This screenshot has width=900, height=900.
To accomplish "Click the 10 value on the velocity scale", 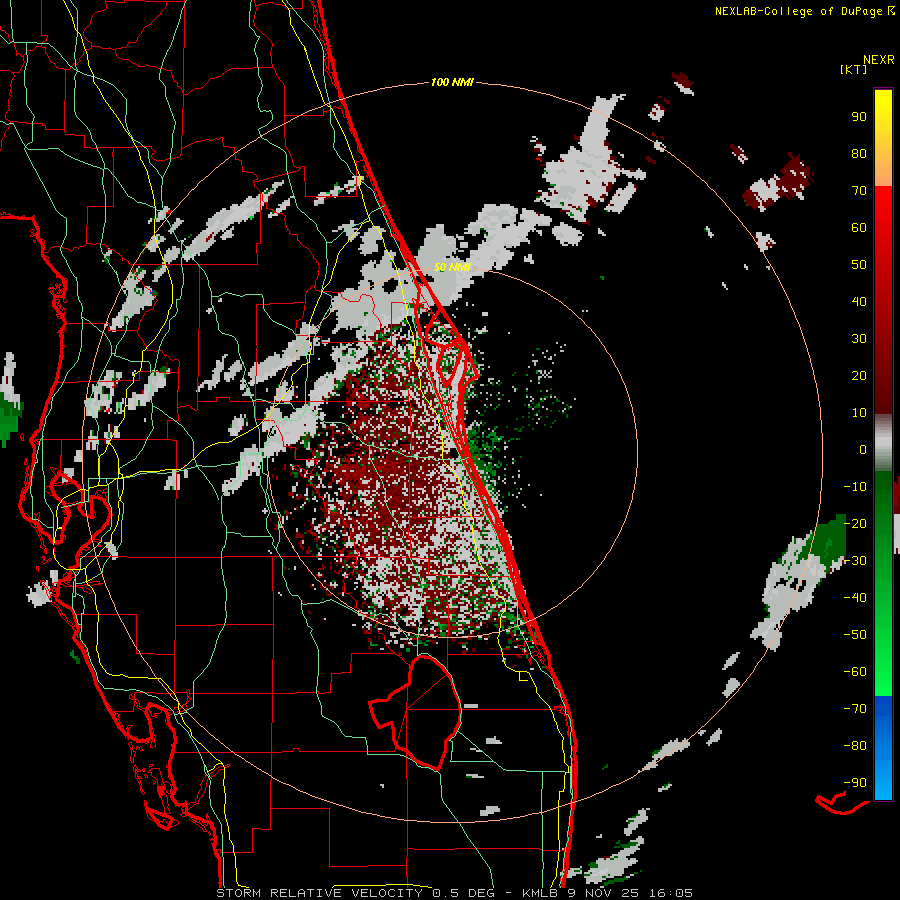I will coord(859,413).
